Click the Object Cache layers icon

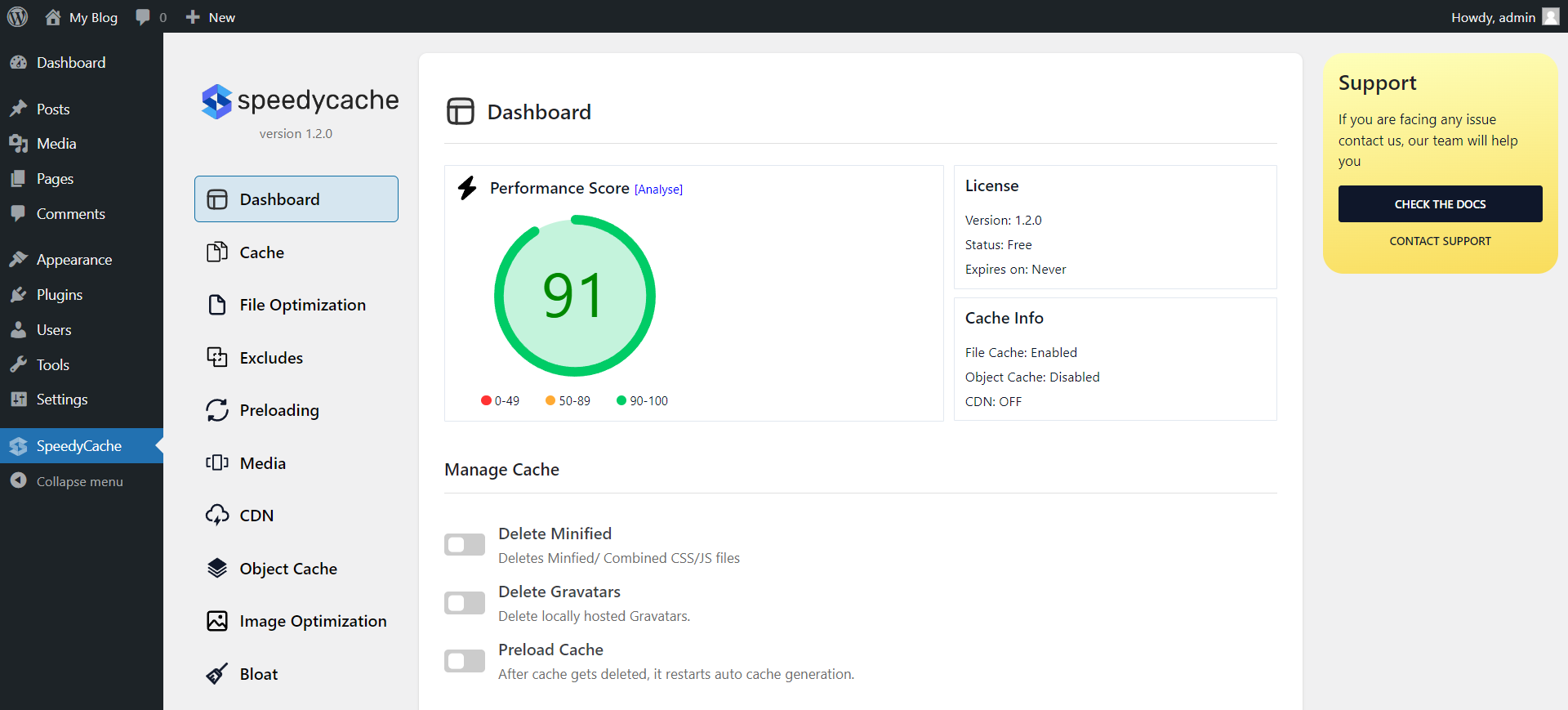(217, 569)
